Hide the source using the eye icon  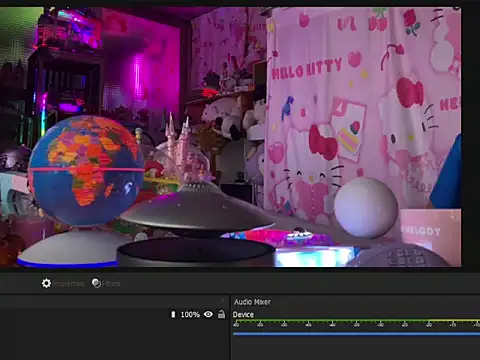pos(208,314)
